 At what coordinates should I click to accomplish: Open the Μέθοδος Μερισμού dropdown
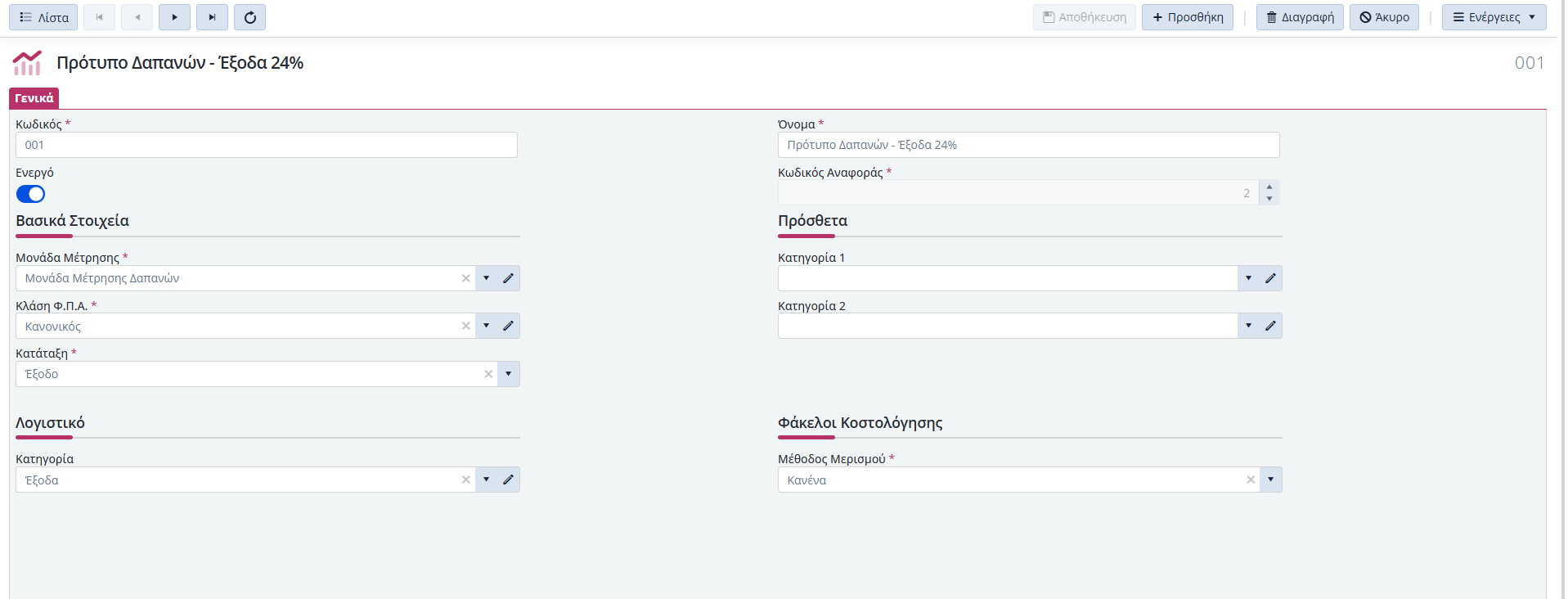click(x=1270, y=480)
